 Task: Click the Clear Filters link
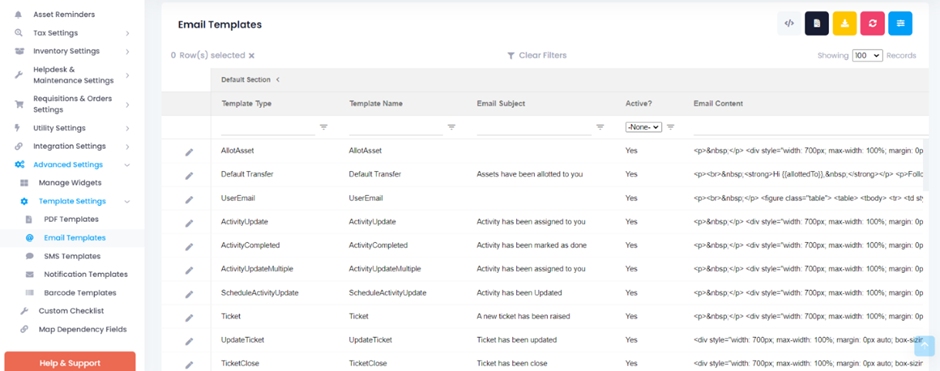537,55
